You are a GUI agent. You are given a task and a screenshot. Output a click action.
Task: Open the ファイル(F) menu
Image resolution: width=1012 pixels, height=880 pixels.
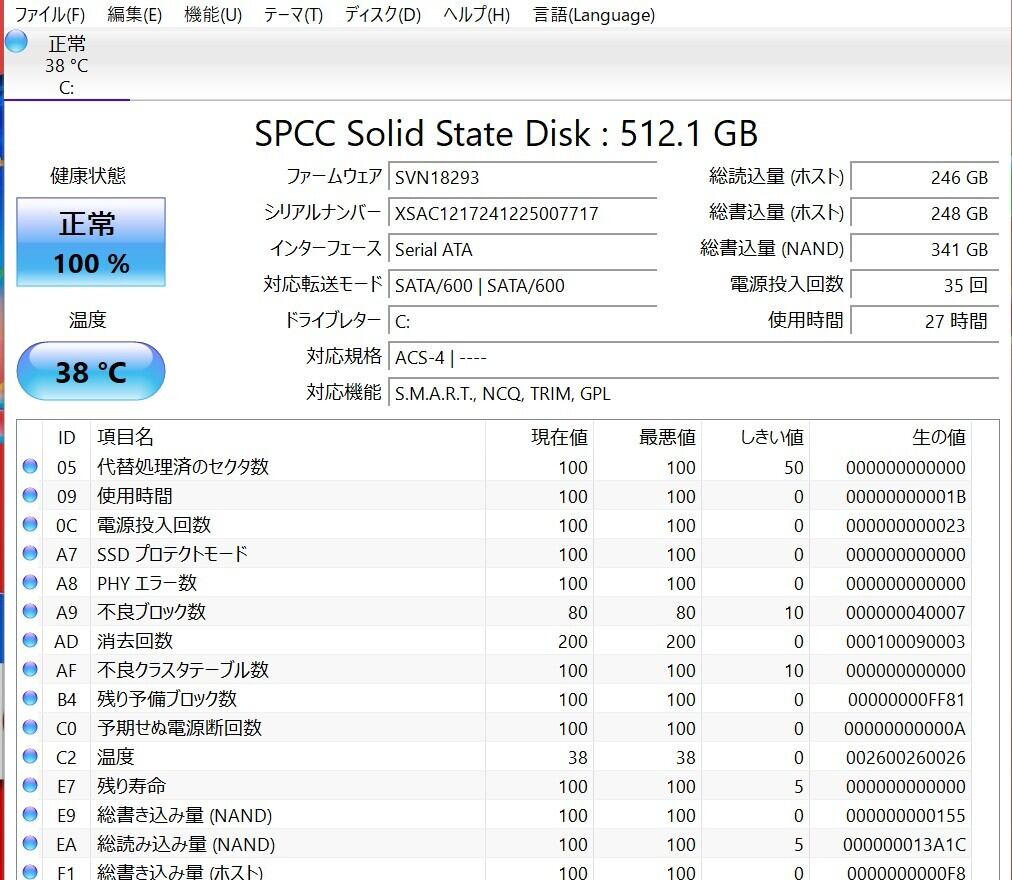(50, 15)
